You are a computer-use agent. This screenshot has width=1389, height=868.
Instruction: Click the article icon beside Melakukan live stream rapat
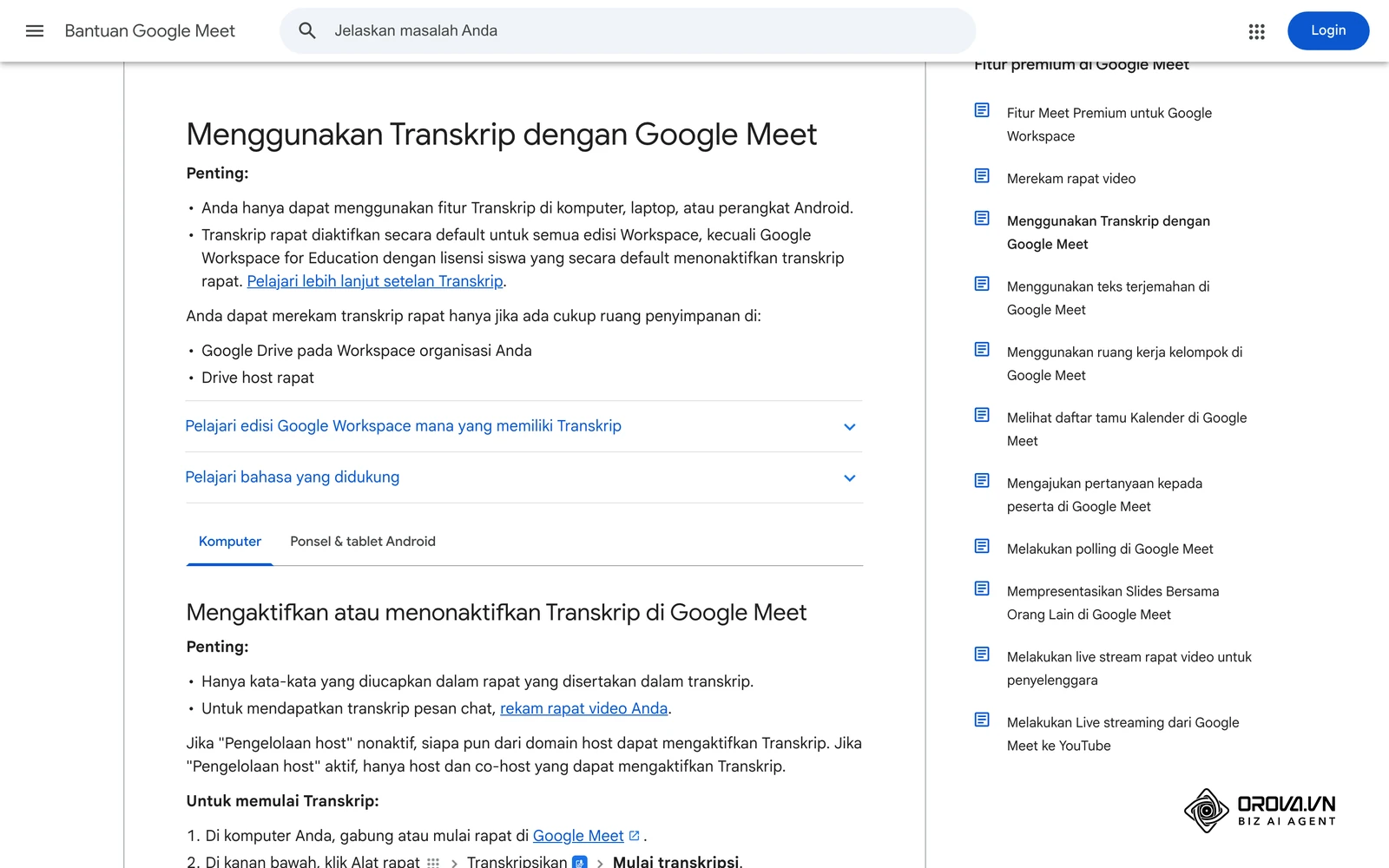click(x=982, y=654)
